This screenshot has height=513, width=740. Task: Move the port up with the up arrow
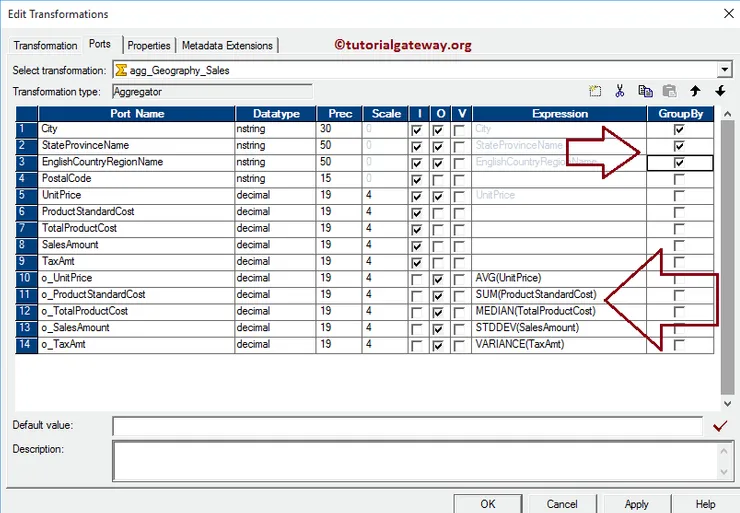point(695,91)
